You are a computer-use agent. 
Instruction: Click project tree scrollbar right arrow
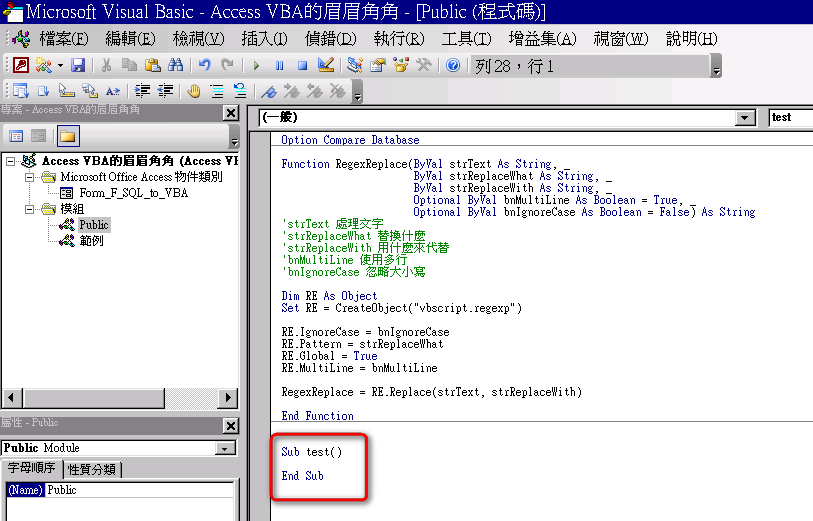click(x=227, y=398)
